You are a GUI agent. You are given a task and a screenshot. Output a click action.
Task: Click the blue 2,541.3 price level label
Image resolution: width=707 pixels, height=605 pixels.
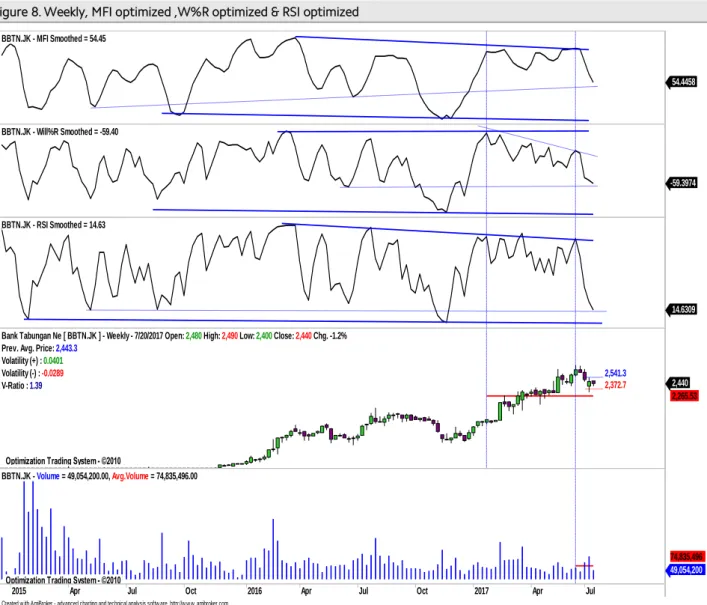pyautogui.click(x=615, y=373)
